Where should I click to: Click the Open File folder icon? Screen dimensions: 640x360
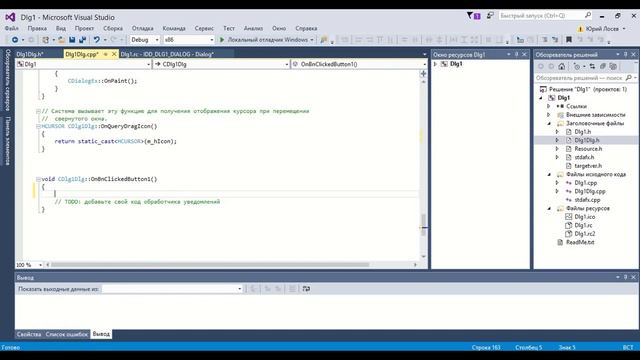61,40
